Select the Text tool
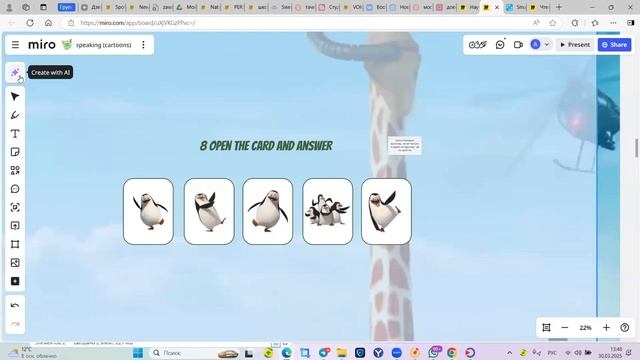 [15, 133]
